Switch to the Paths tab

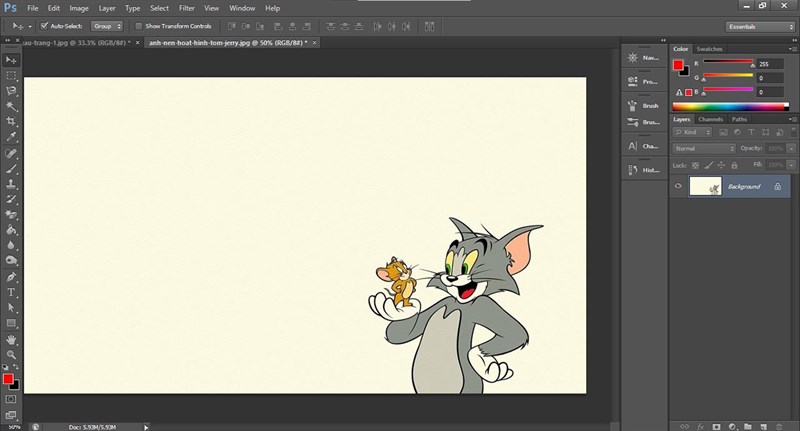[739, 119]
